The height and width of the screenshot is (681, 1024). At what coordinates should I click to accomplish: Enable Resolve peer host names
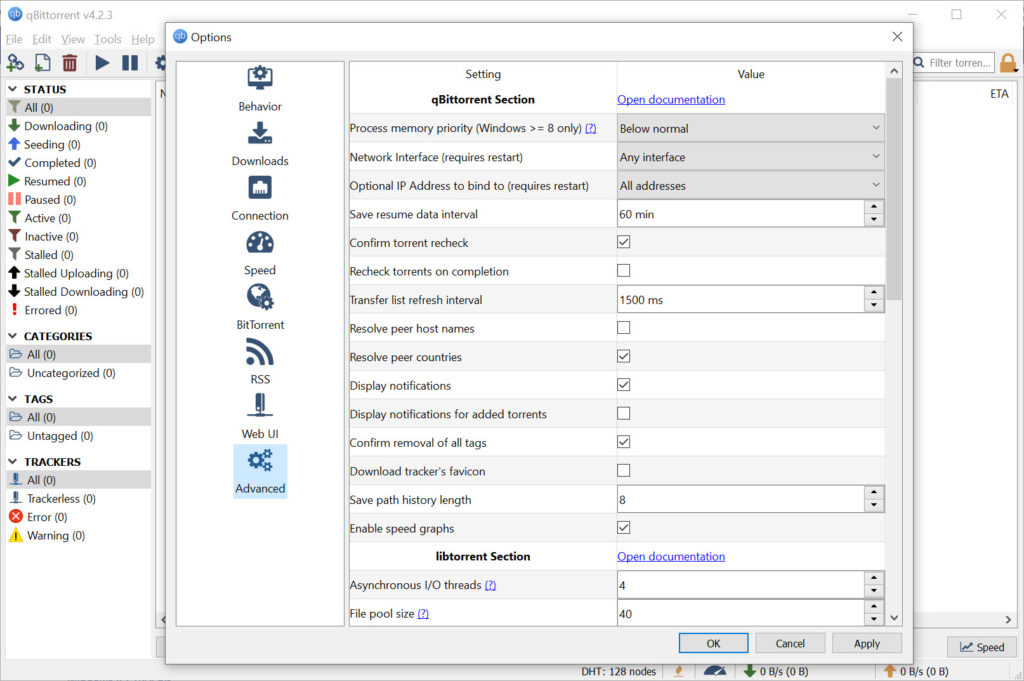[x=624, y=328]
